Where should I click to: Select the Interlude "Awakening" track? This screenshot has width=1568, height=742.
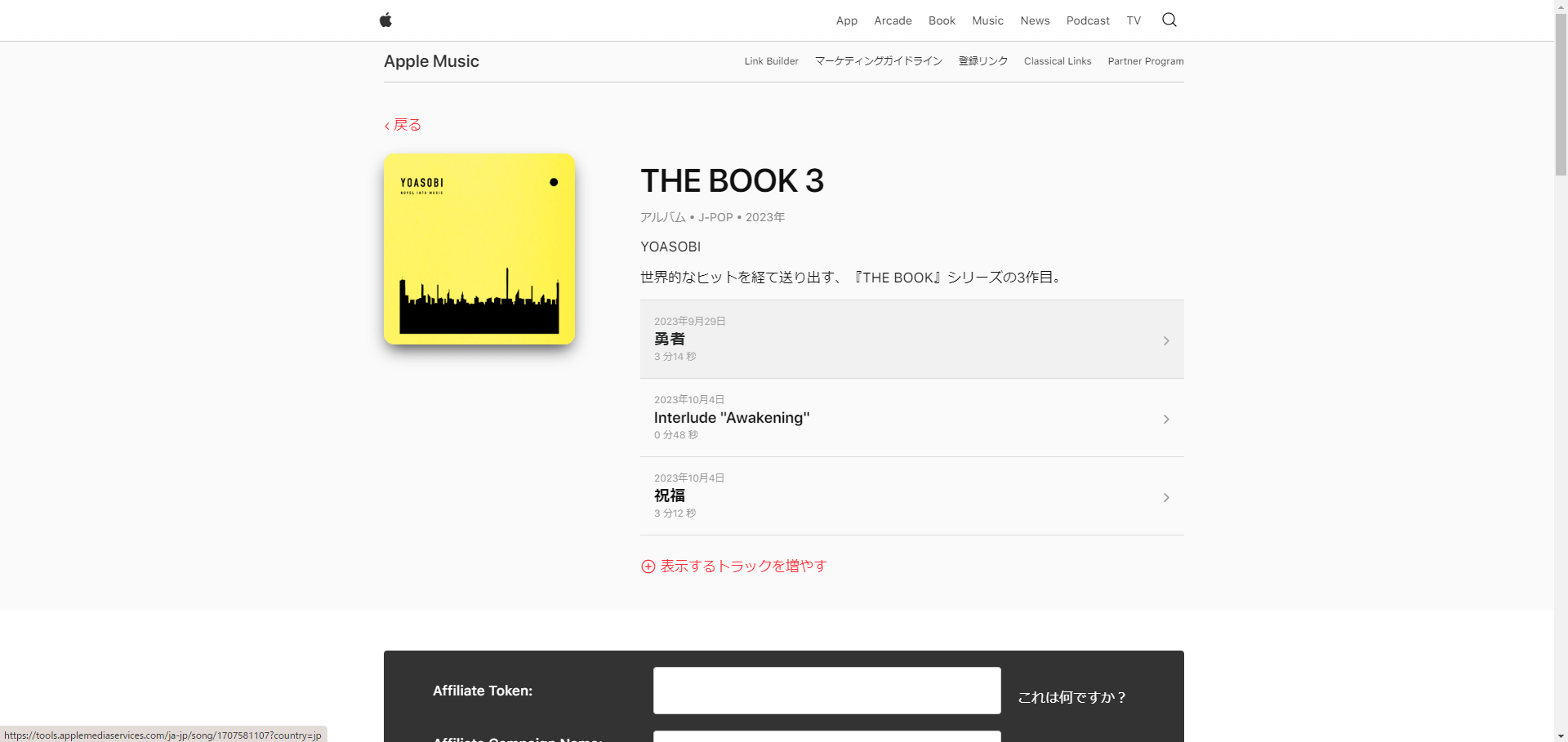pyautogui.click(x=911, y=418)
